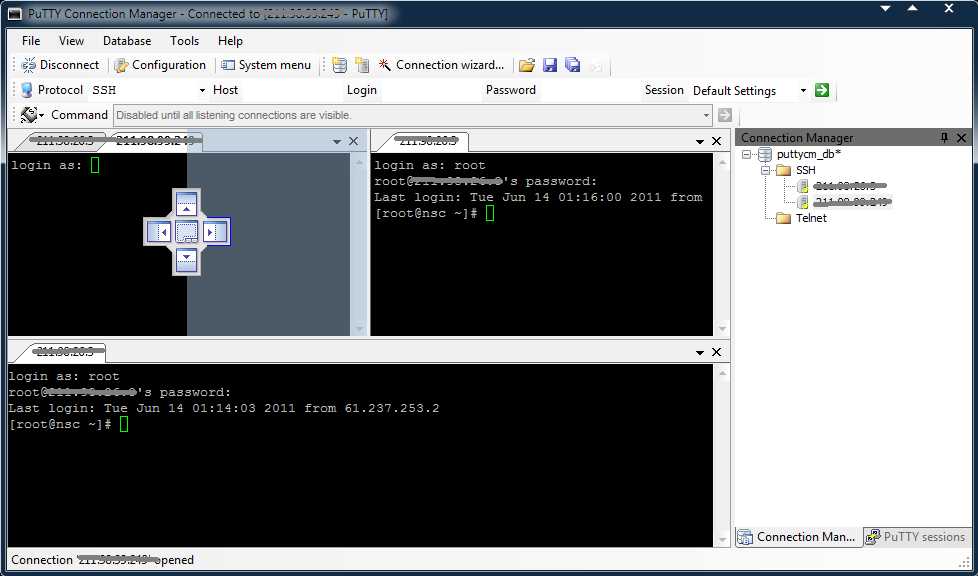Image resolution: width=978 pixels, height=576 pixels.
Task: Collapse the SSH folder tree expander
Action: tap(766, 170)
